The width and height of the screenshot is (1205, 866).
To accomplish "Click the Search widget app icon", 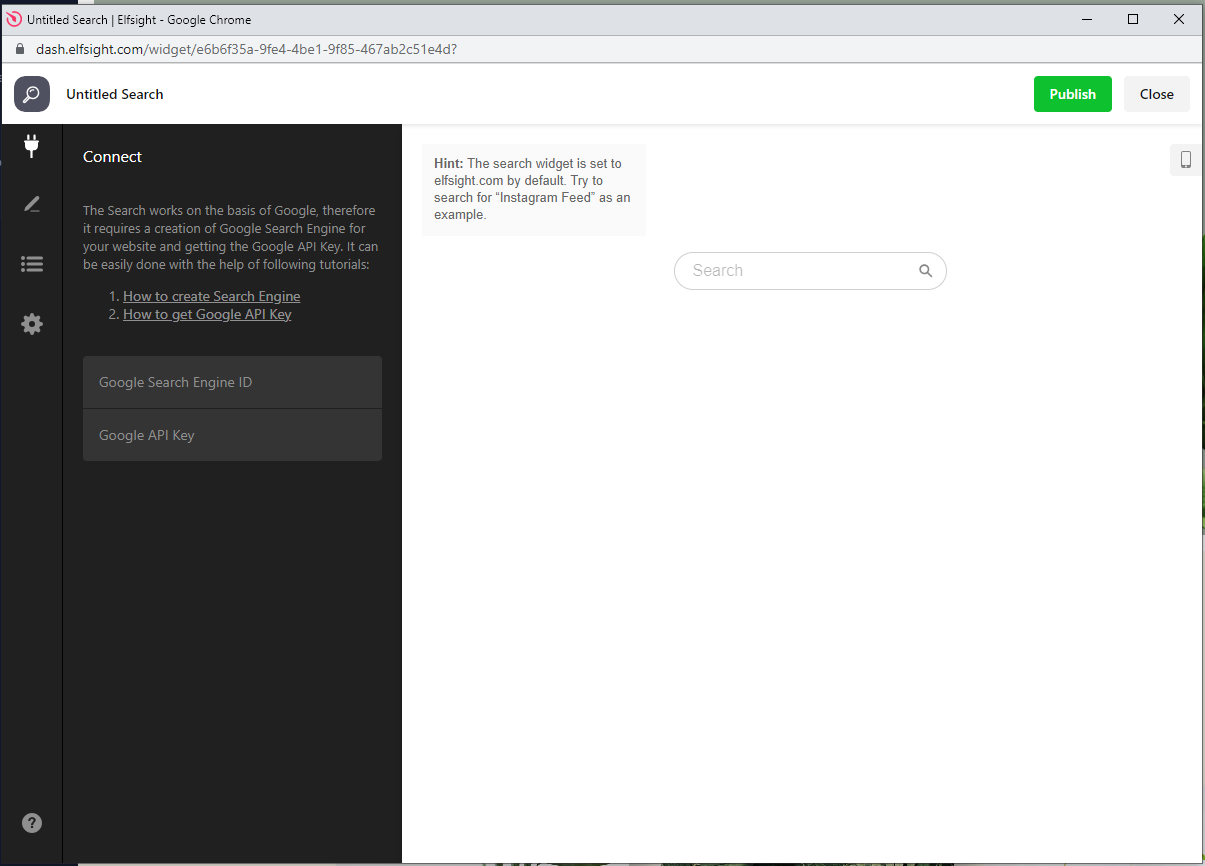I will click(32, 94).
